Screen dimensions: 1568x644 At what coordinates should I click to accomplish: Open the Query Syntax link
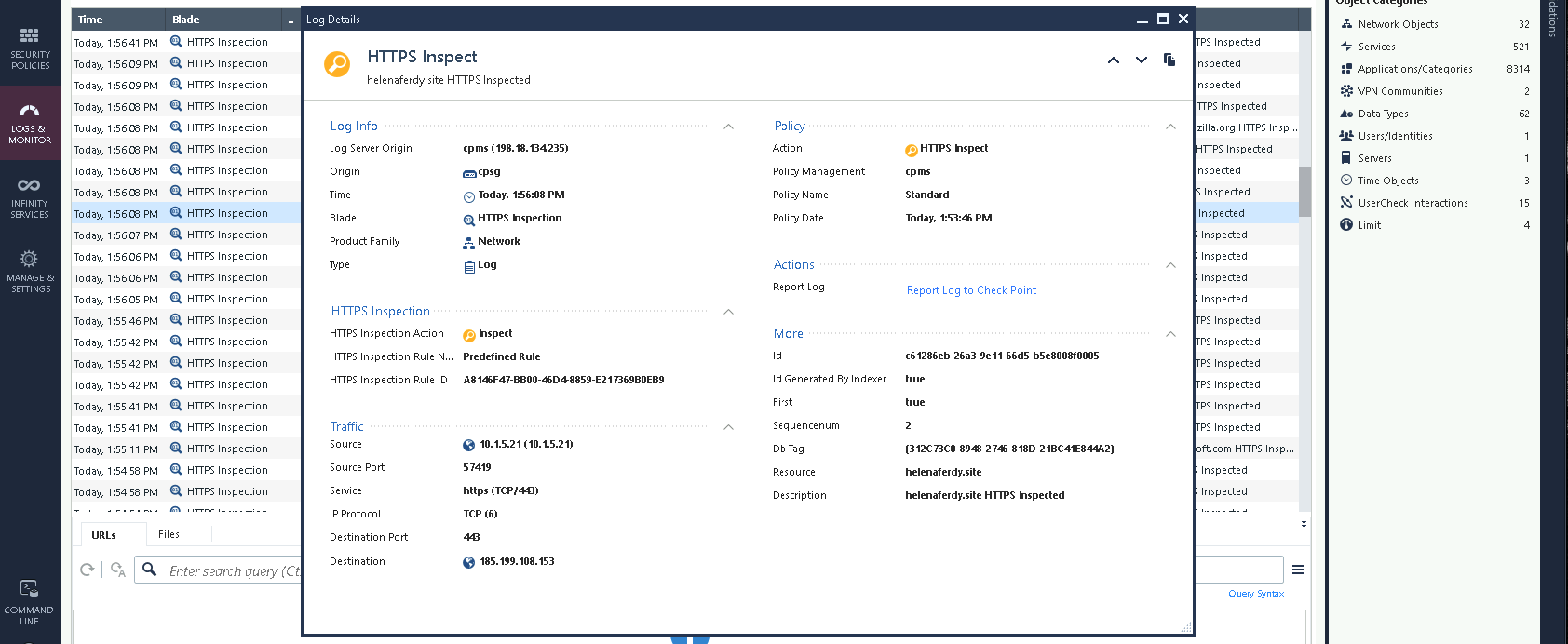(1255, 594)
